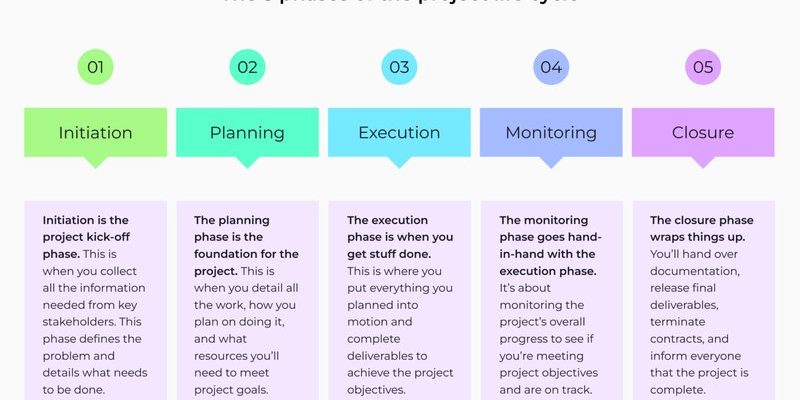
Task: Select the Initiation phase banner
Action: pyautogui.click(x=95, y=132)
